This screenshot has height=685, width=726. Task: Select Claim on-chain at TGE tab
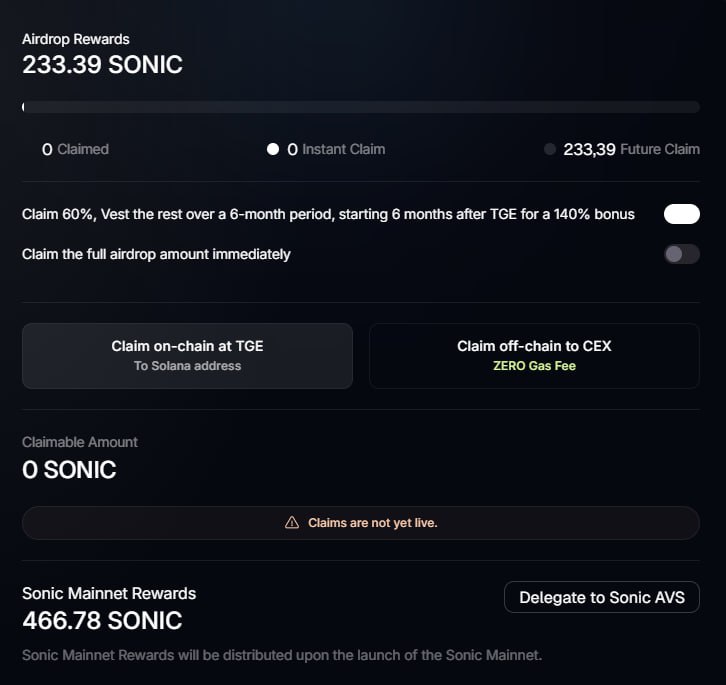(x=188, y=356)
